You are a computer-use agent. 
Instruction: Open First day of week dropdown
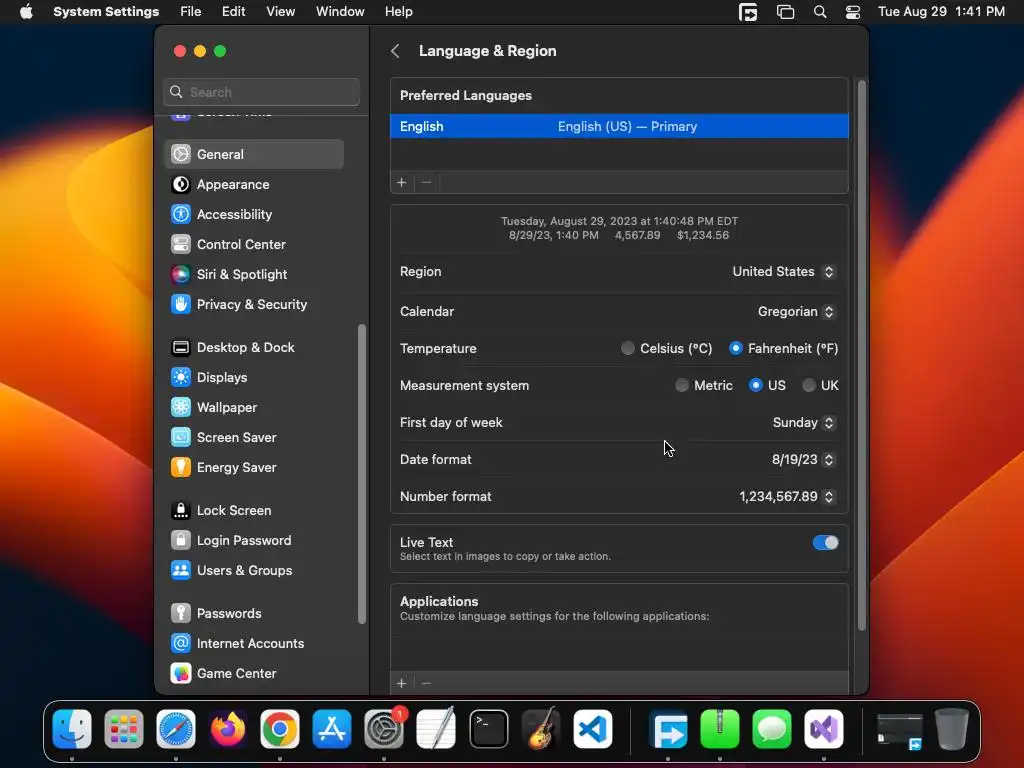(804, 423)
